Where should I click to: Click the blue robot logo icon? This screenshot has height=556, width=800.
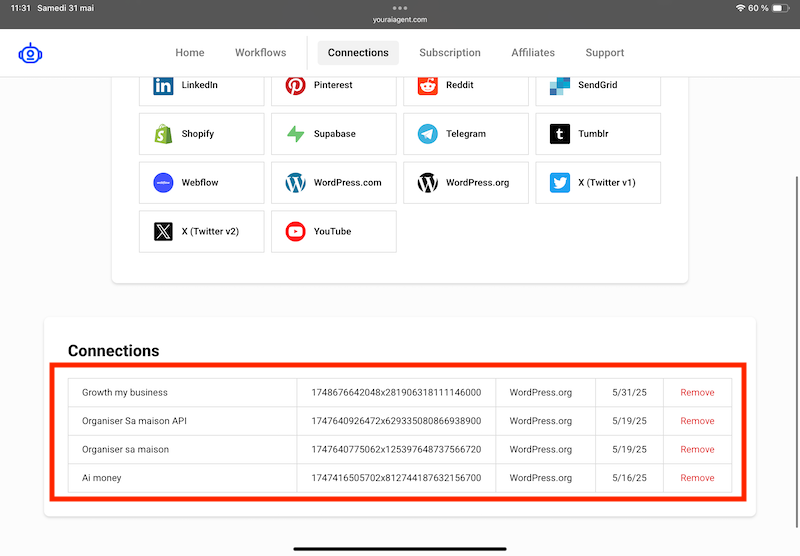point(30,53)
